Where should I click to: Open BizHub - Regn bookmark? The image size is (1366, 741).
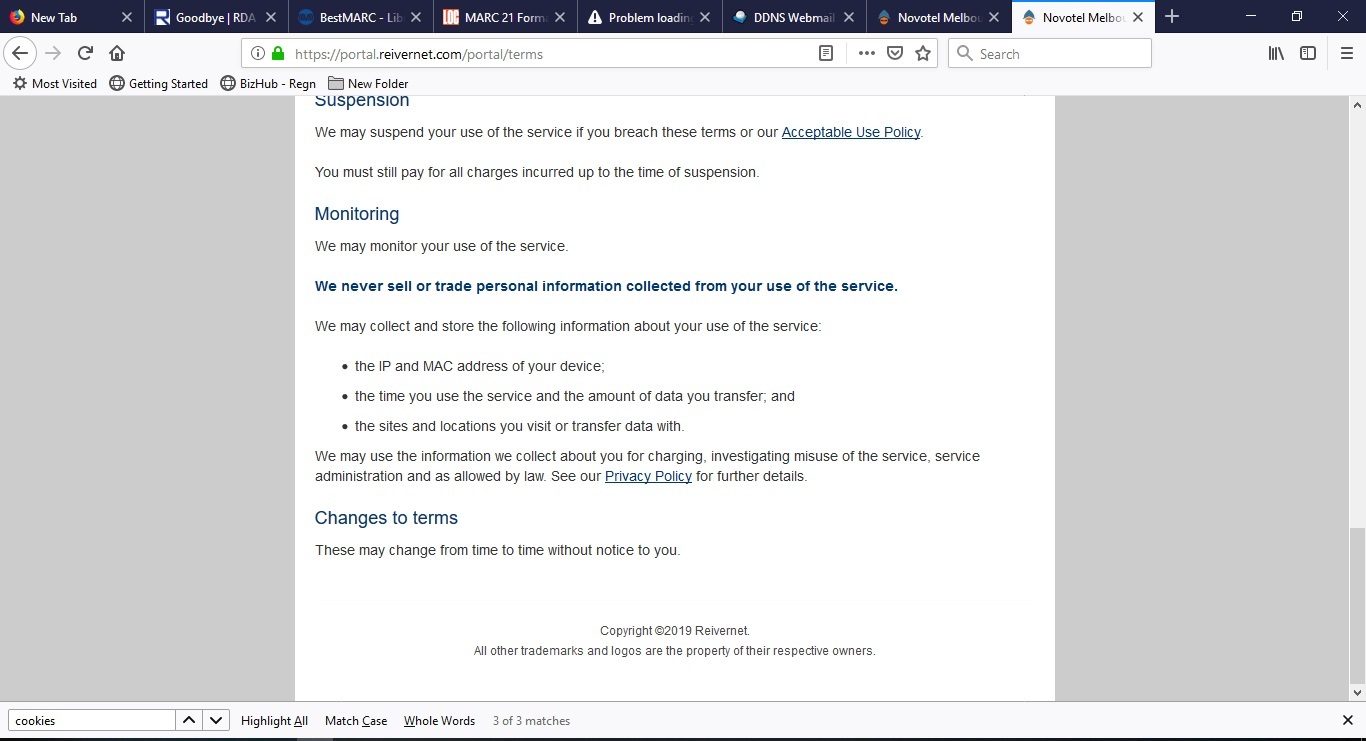tap(268, 83)
